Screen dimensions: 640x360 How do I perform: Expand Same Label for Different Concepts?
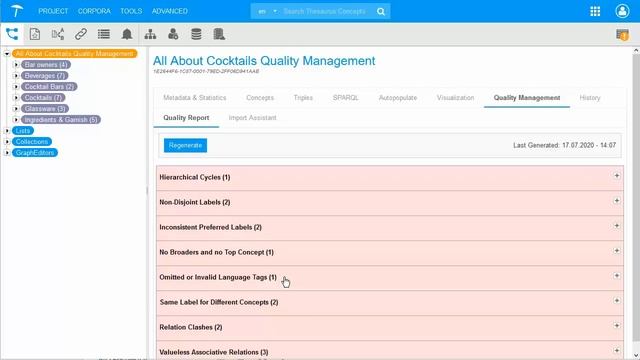click(617, 300)
